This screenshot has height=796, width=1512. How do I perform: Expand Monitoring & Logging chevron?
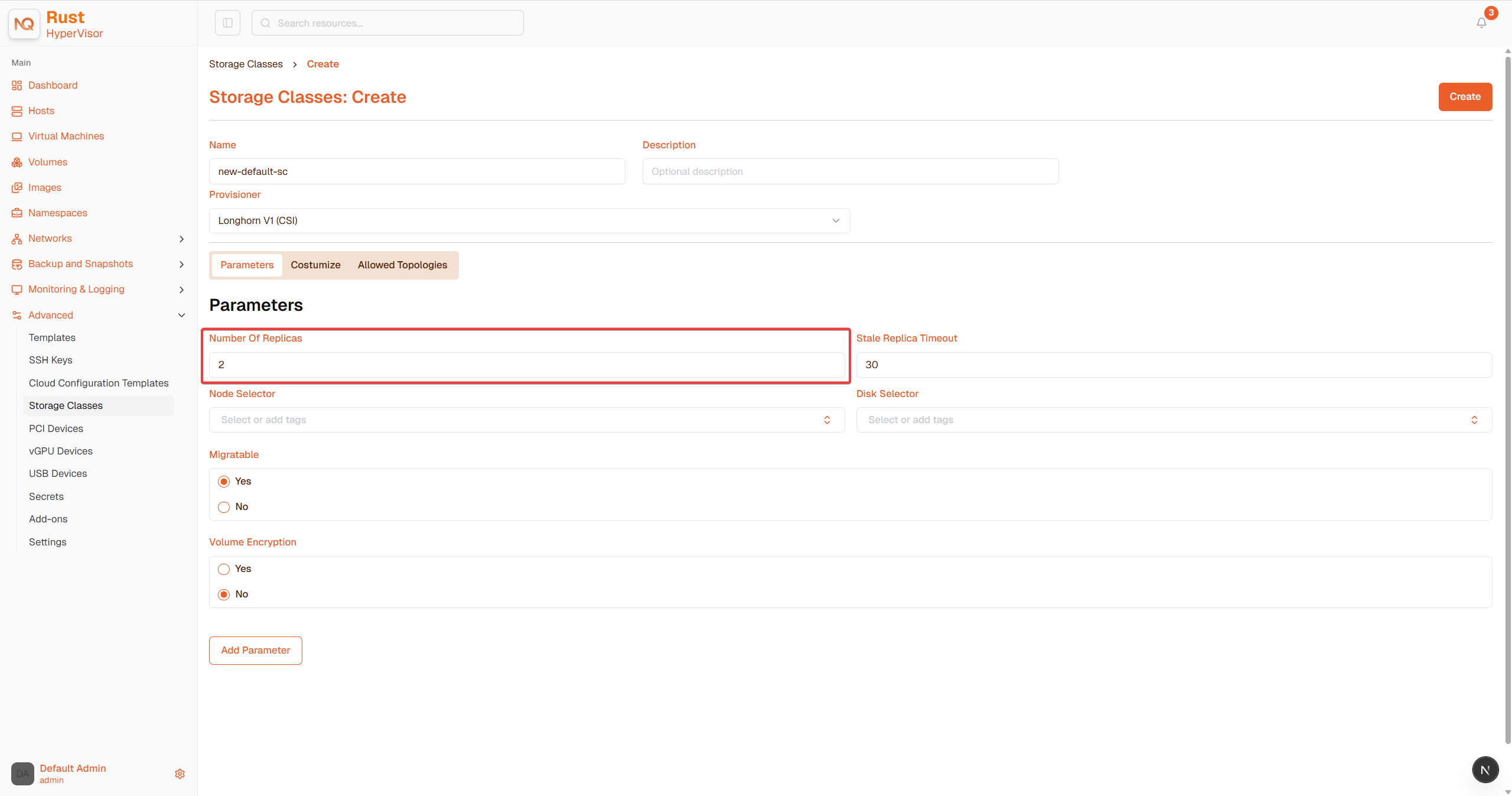181,290
